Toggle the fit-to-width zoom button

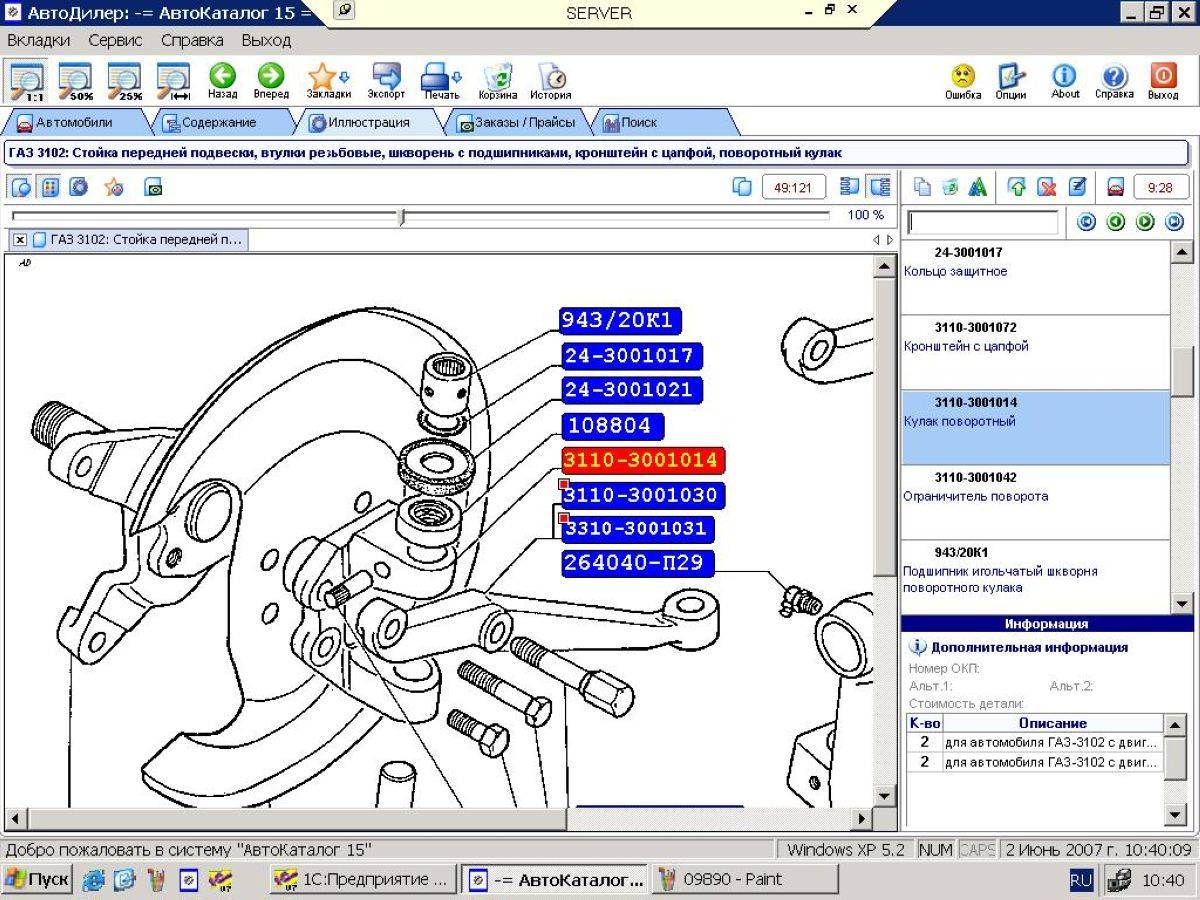[x=174, y=81]
